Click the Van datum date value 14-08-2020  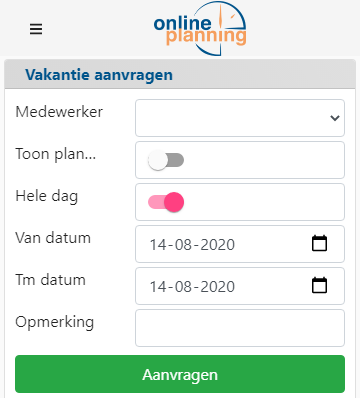[x=192, y=245]
